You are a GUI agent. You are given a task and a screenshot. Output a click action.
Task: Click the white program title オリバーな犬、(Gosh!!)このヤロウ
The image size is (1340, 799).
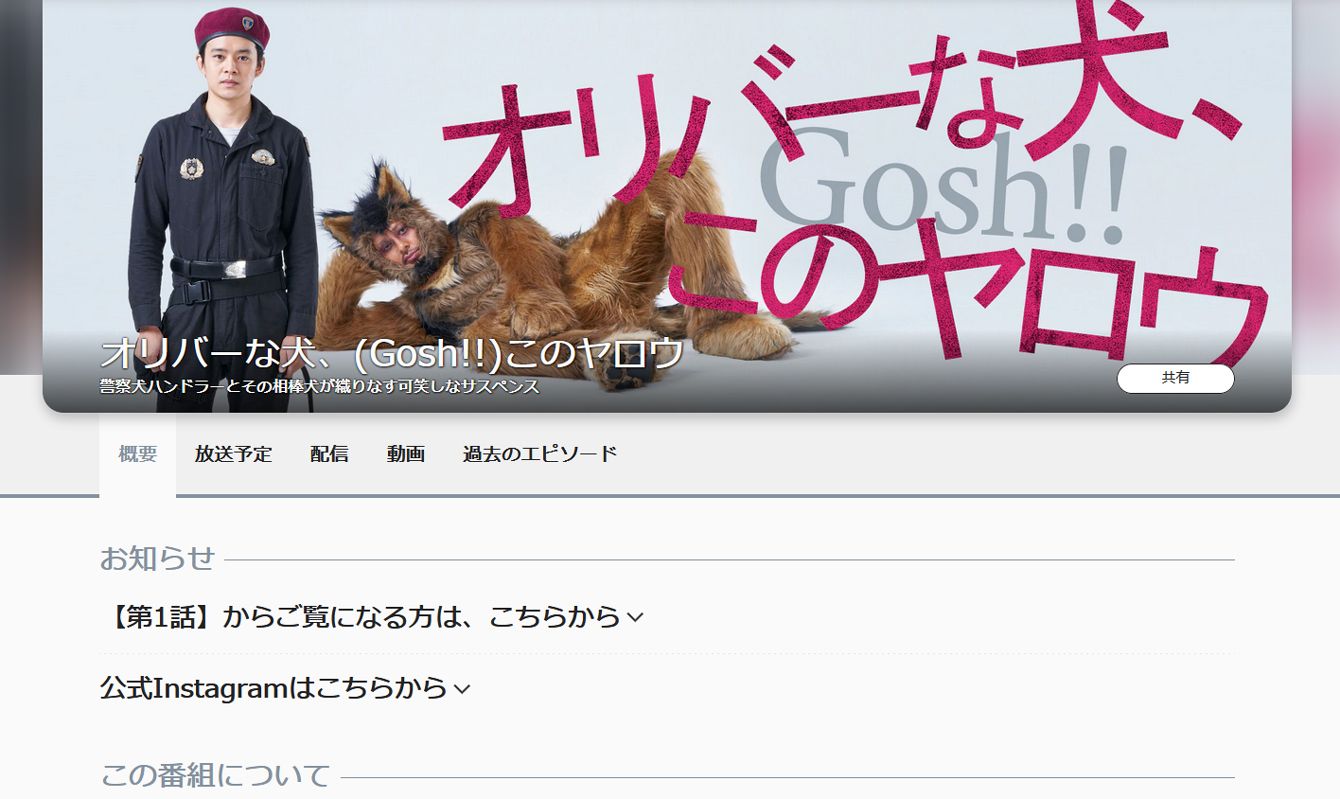392,353
